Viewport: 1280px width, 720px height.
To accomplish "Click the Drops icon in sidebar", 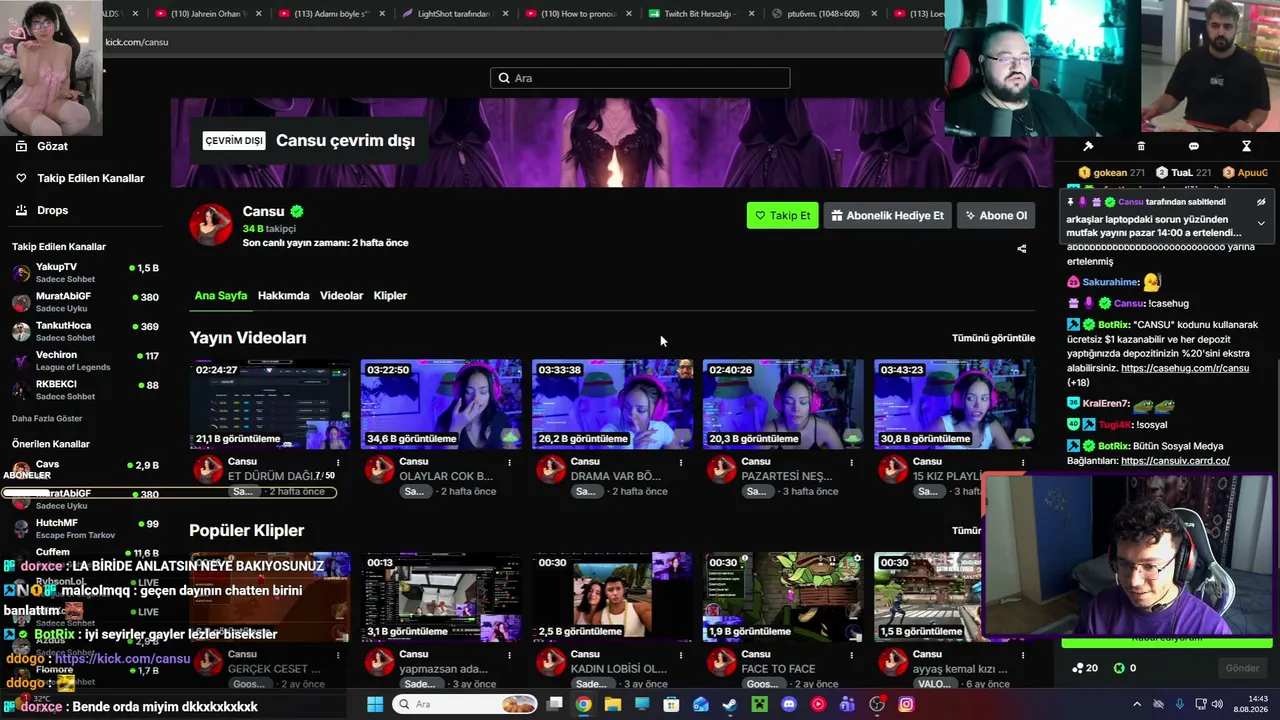I will click(x=21, y=210).
